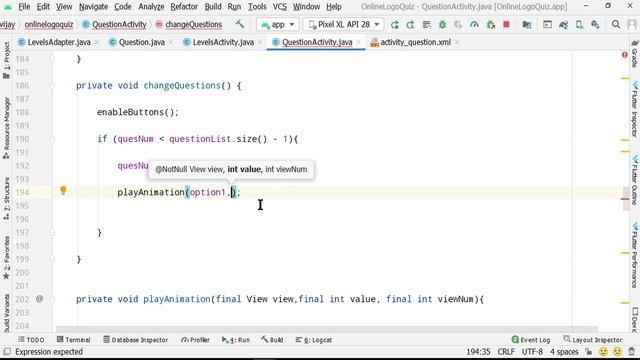
Task: Open the Resource Manager side panel
Action: point(6,128)
